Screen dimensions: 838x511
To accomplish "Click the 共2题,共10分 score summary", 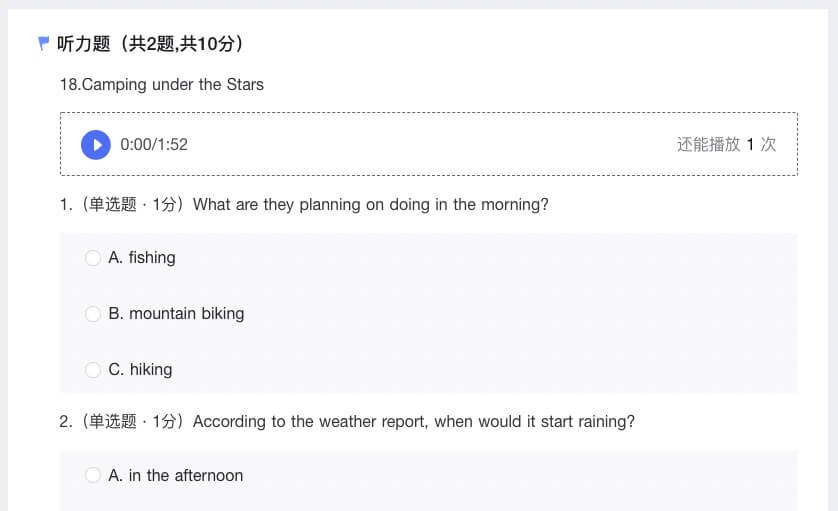I will (181, 44).
